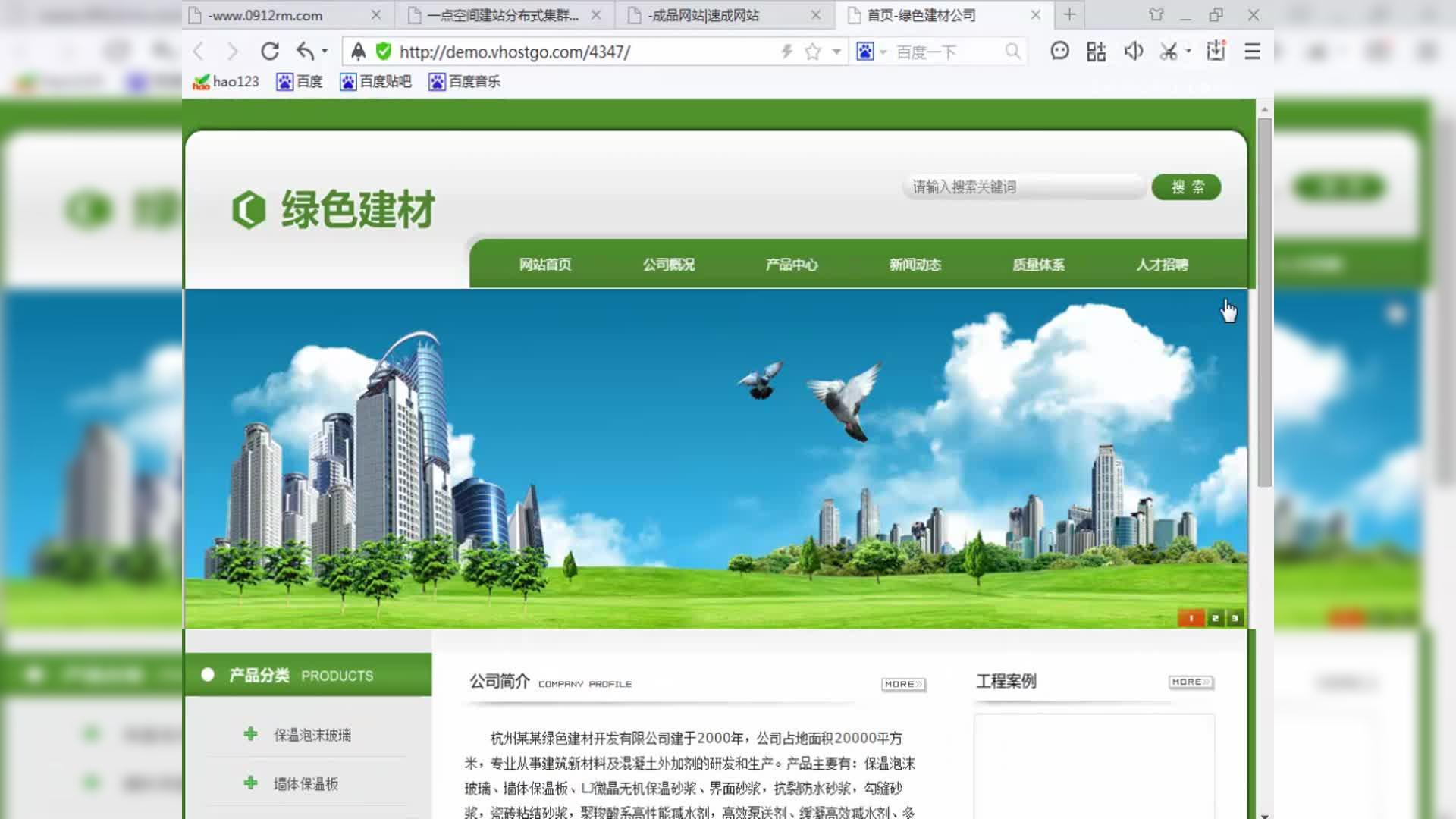Open the hamburger main menu icon
The height and width of the screenshot is (819, 1456).
click(1252, 52)
